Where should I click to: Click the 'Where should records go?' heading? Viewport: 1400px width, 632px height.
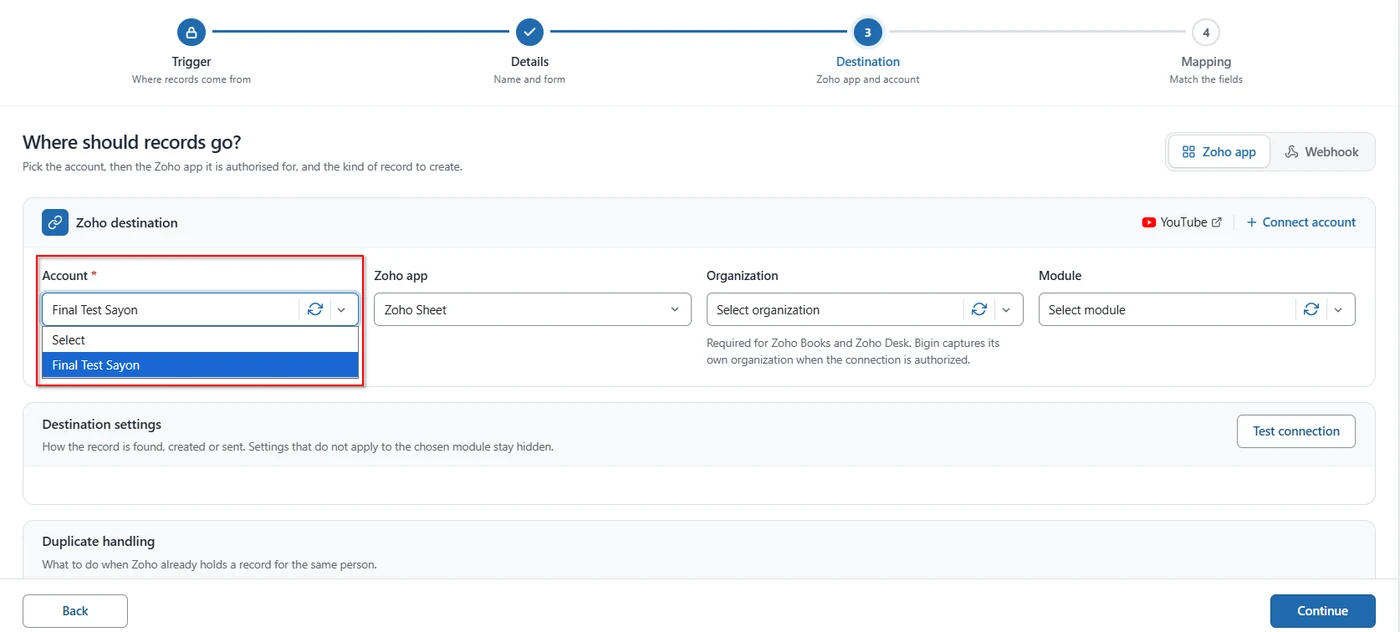click(132, 143)
